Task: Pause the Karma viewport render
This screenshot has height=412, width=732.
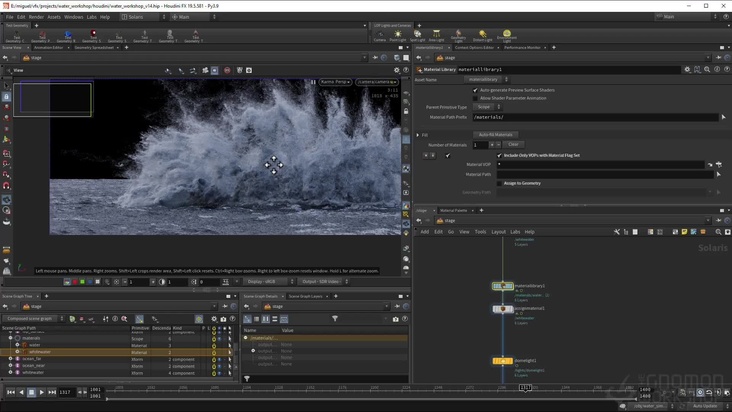Action: (313, 82)
